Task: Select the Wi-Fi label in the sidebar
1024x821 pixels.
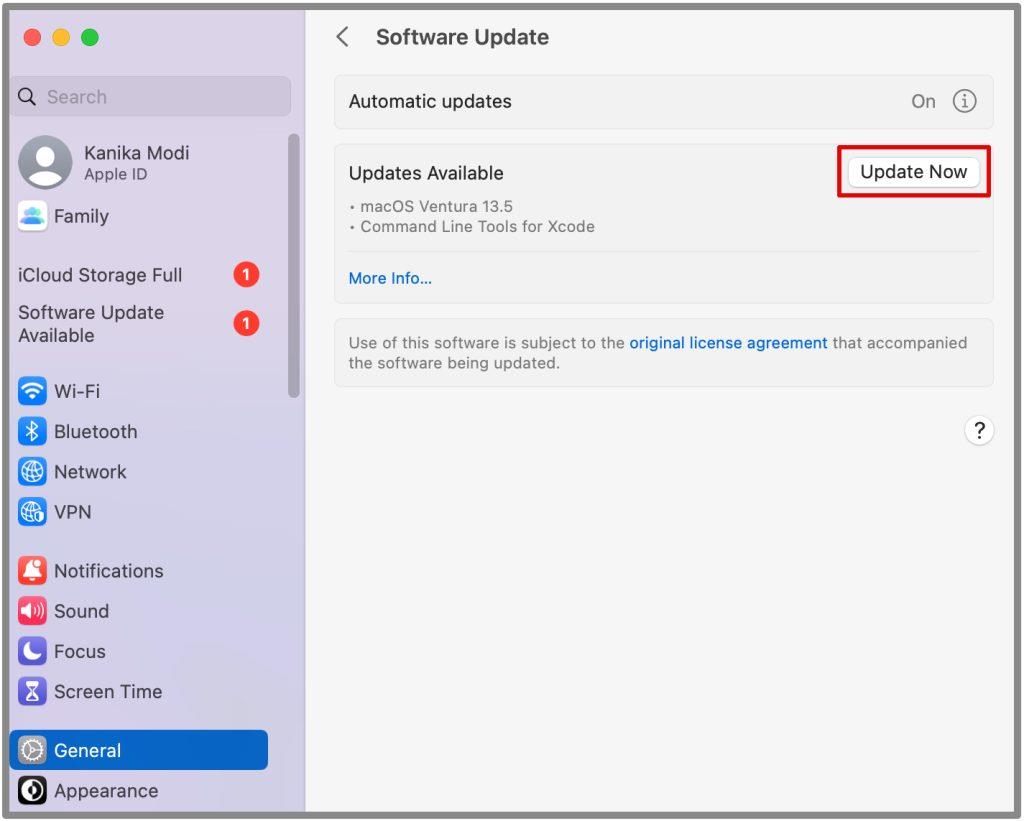Action: coord(77,391)
